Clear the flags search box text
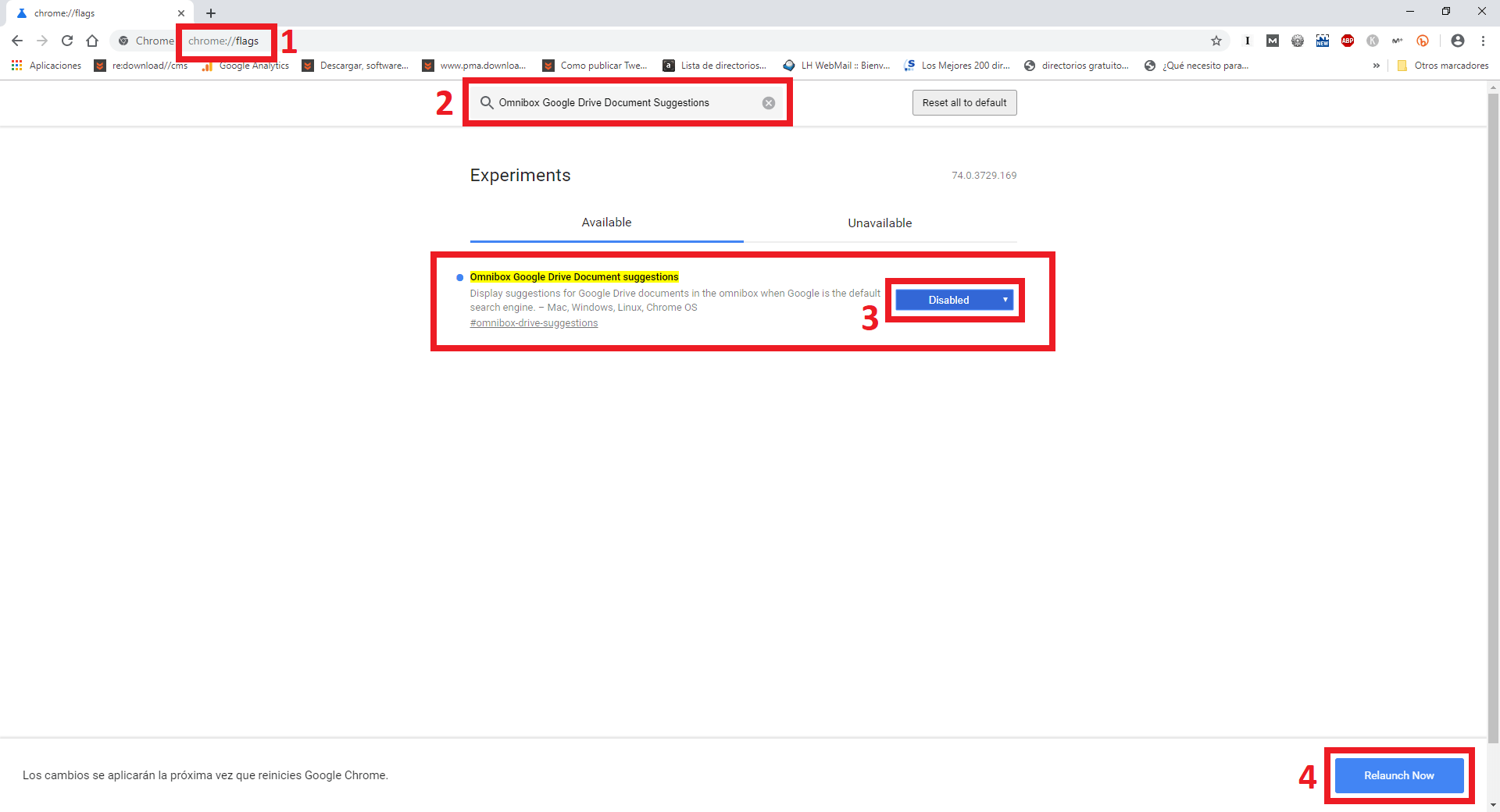The image size is (1500, 812). click(769, 103)
